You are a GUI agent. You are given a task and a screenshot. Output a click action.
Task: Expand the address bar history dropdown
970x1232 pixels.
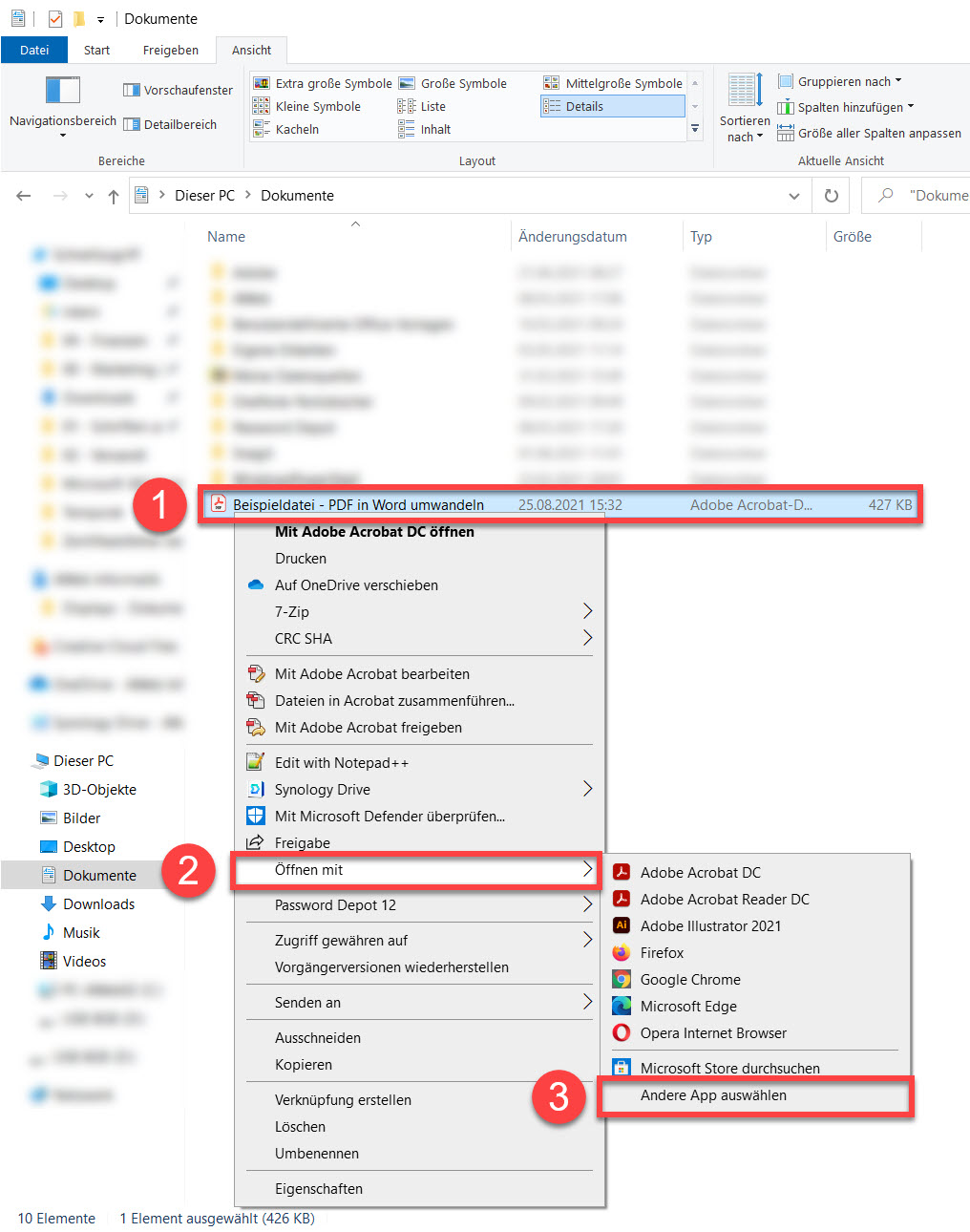click(x=793, y=196)
